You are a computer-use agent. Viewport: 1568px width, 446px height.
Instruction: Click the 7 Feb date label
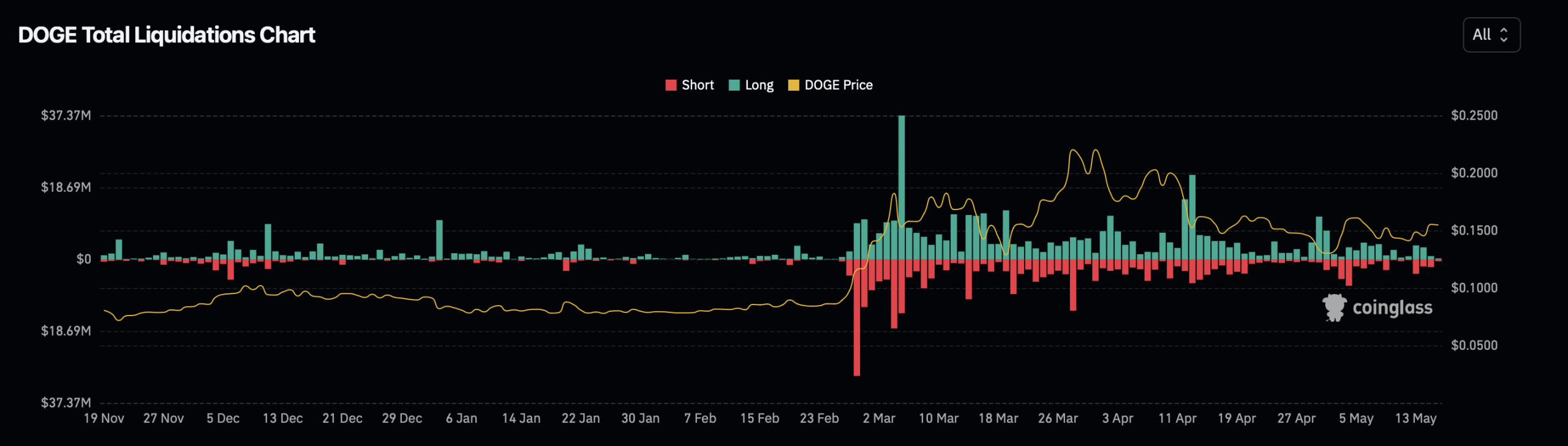point(700,418)
